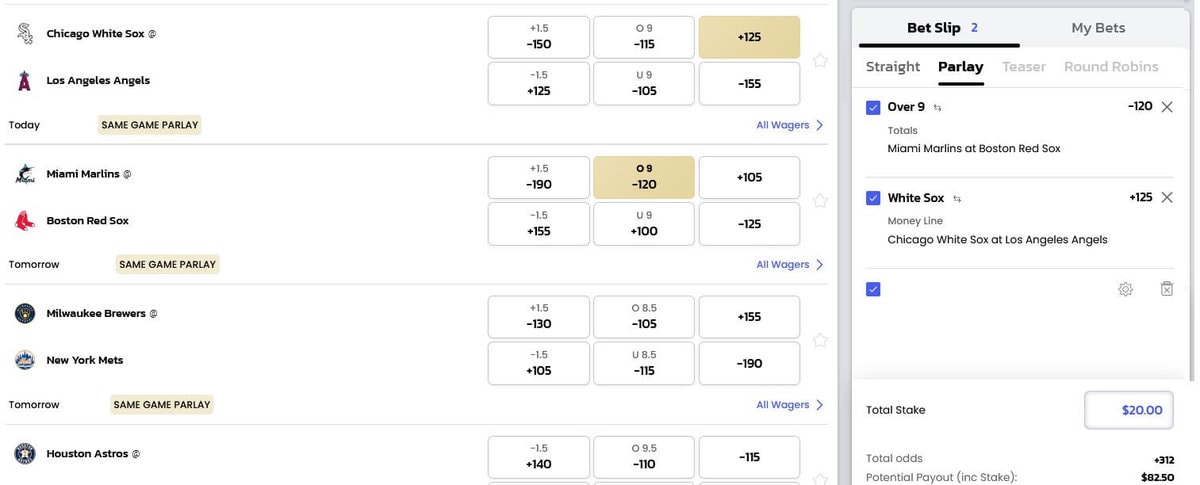
Task: Click the Chicago White Sox team logo
Action: coord(25,33)
